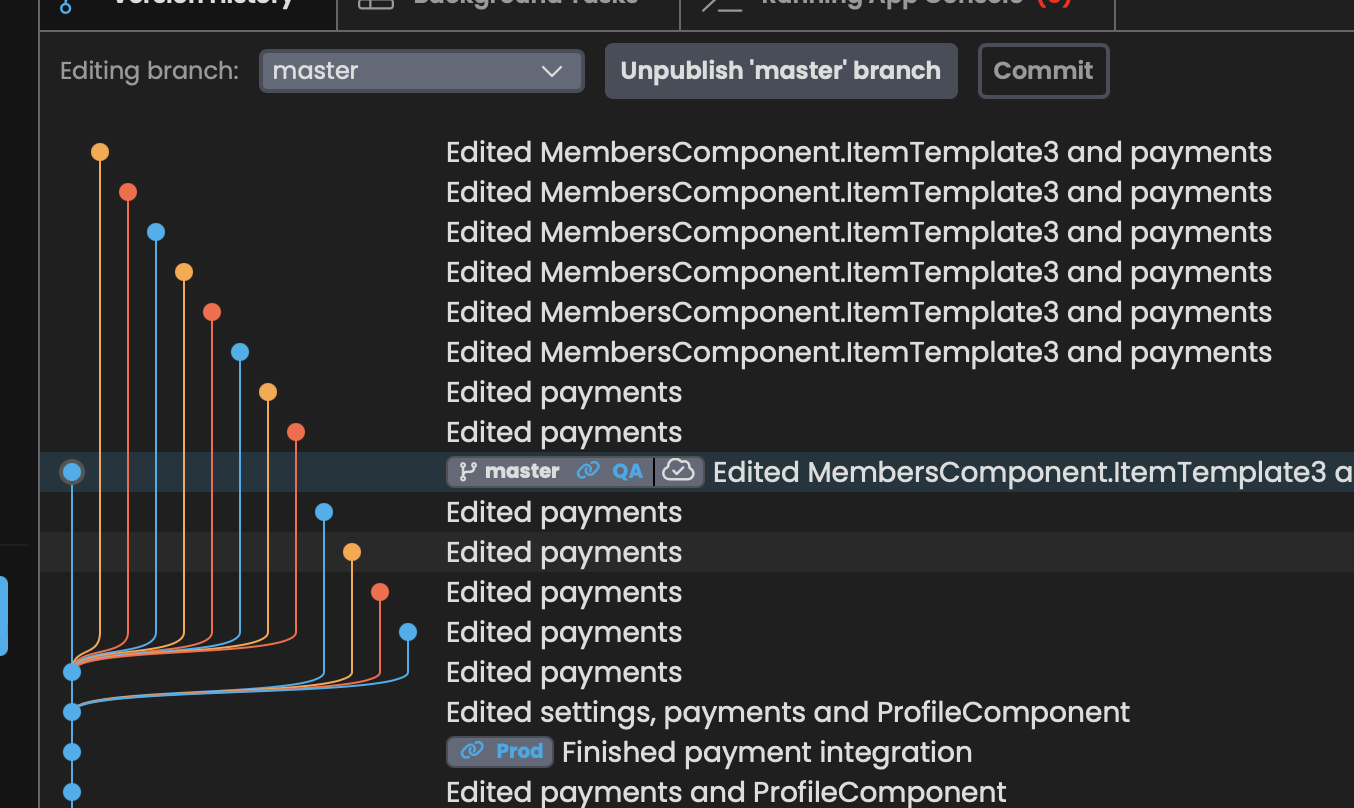The height and width of the screenshot is (808, 1354).
Task: Select master commit message 'Edited MembersComponent.ItemTemplate3'
Action: click(1033, 472)
